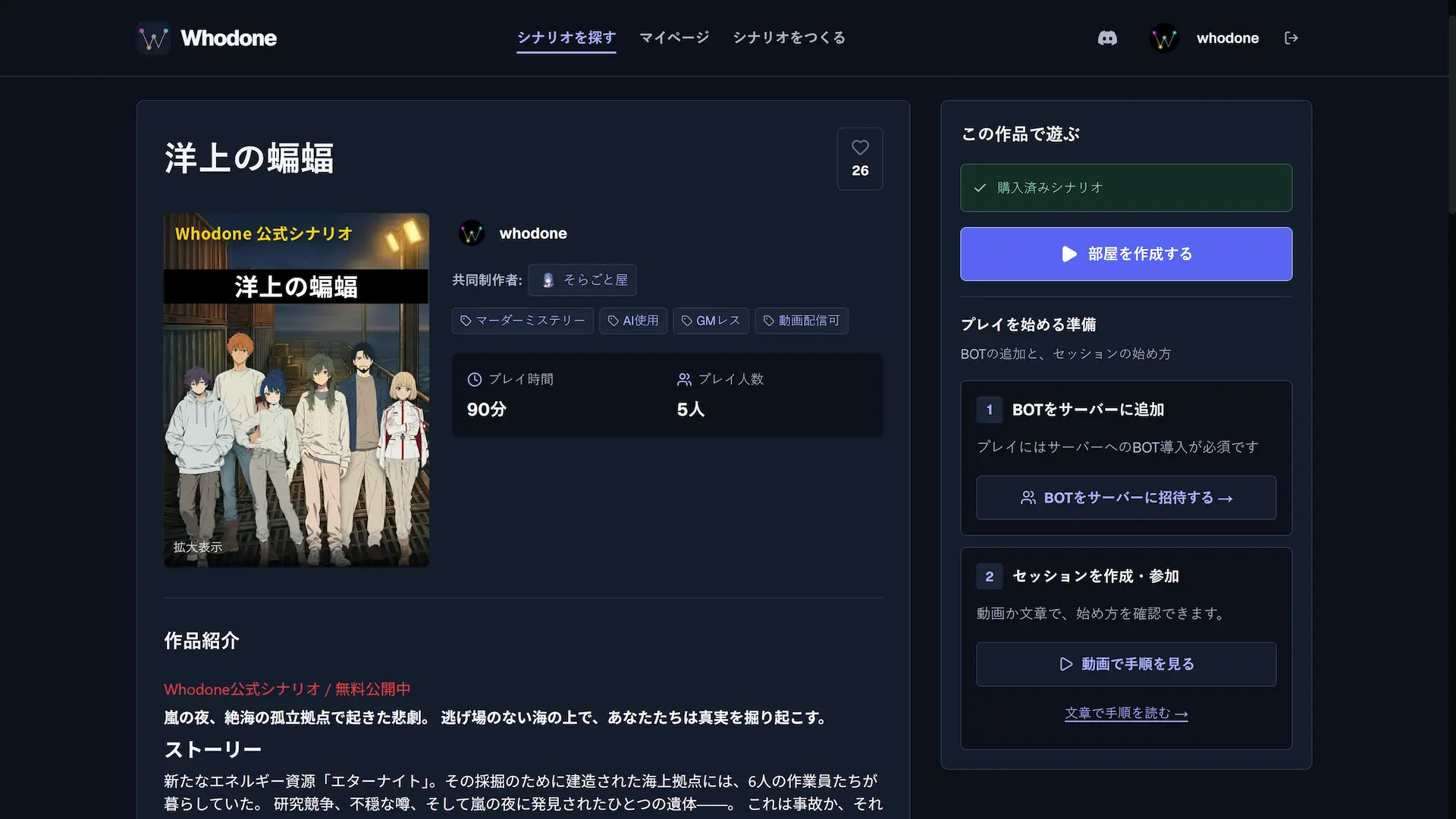Image resolution: width=1456 pixels, height=819 pixels.
Task: Click the whodone author name
Action: click(x=533, y=234)
